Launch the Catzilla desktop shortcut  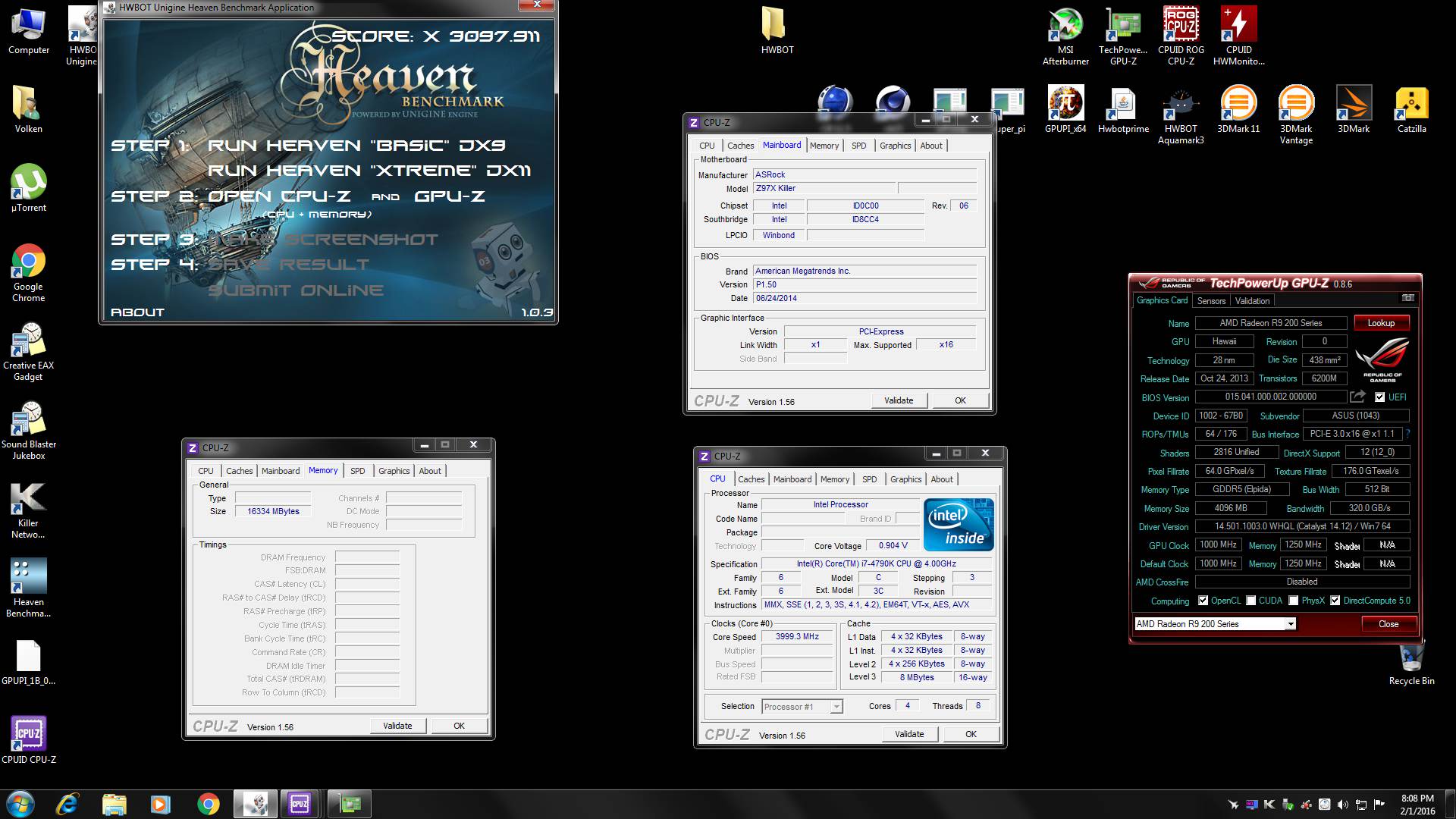click(1411, 109)
